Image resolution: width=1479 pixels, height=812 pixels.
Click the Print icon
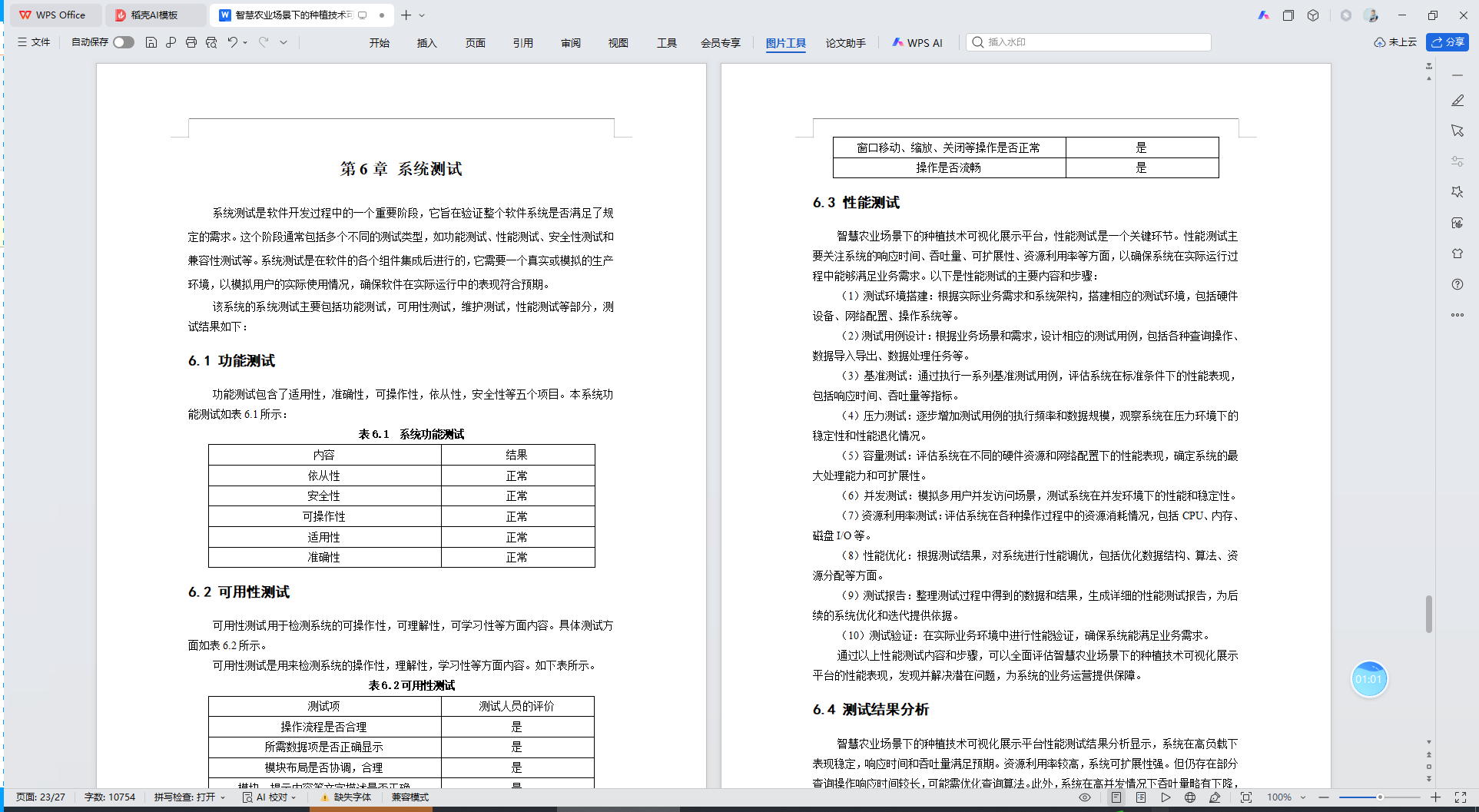pyautogui.click(x=191, y=42)
